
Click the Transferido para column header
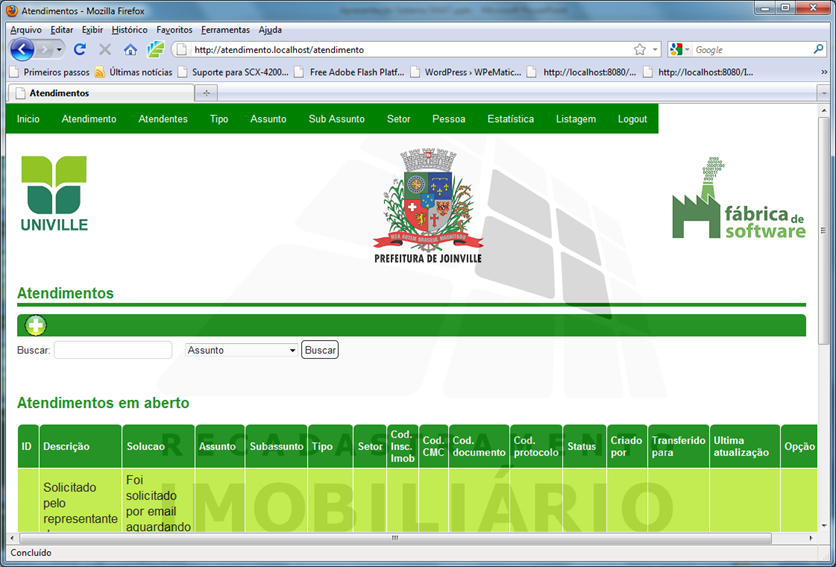coord(678,446)
